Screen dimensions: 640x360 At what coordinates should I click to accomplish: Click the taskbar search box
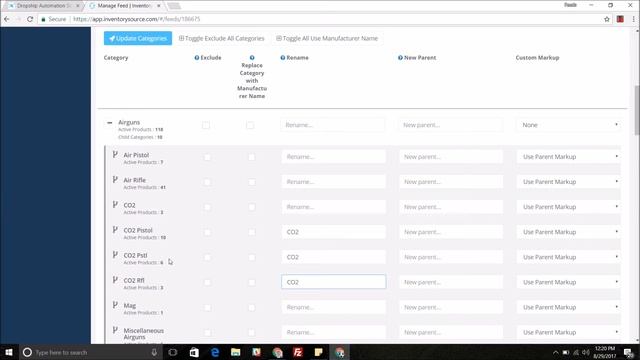click(x=91, y=352)
